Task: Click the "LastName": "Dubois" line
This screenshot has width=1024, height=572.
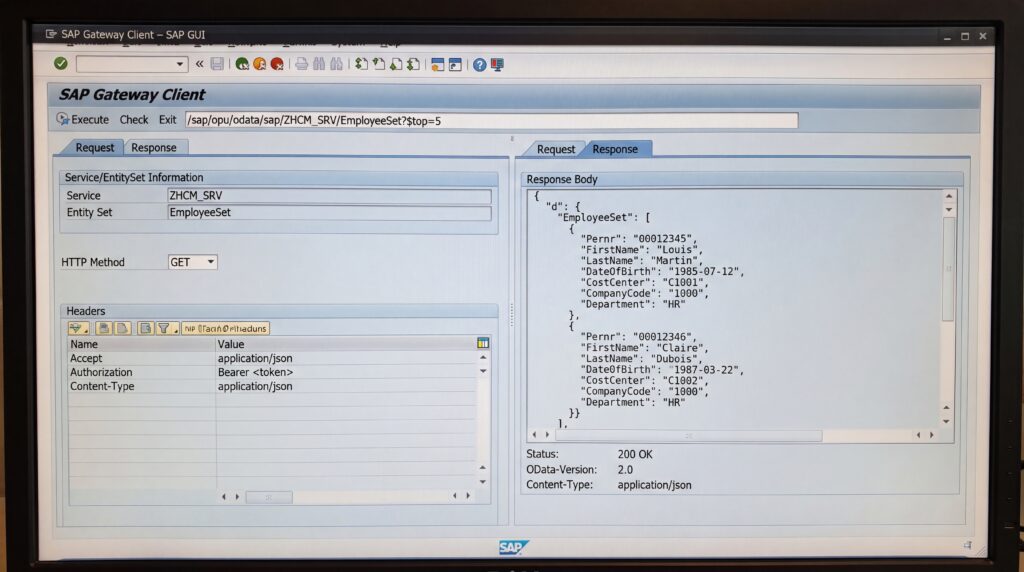Action: 642,358
